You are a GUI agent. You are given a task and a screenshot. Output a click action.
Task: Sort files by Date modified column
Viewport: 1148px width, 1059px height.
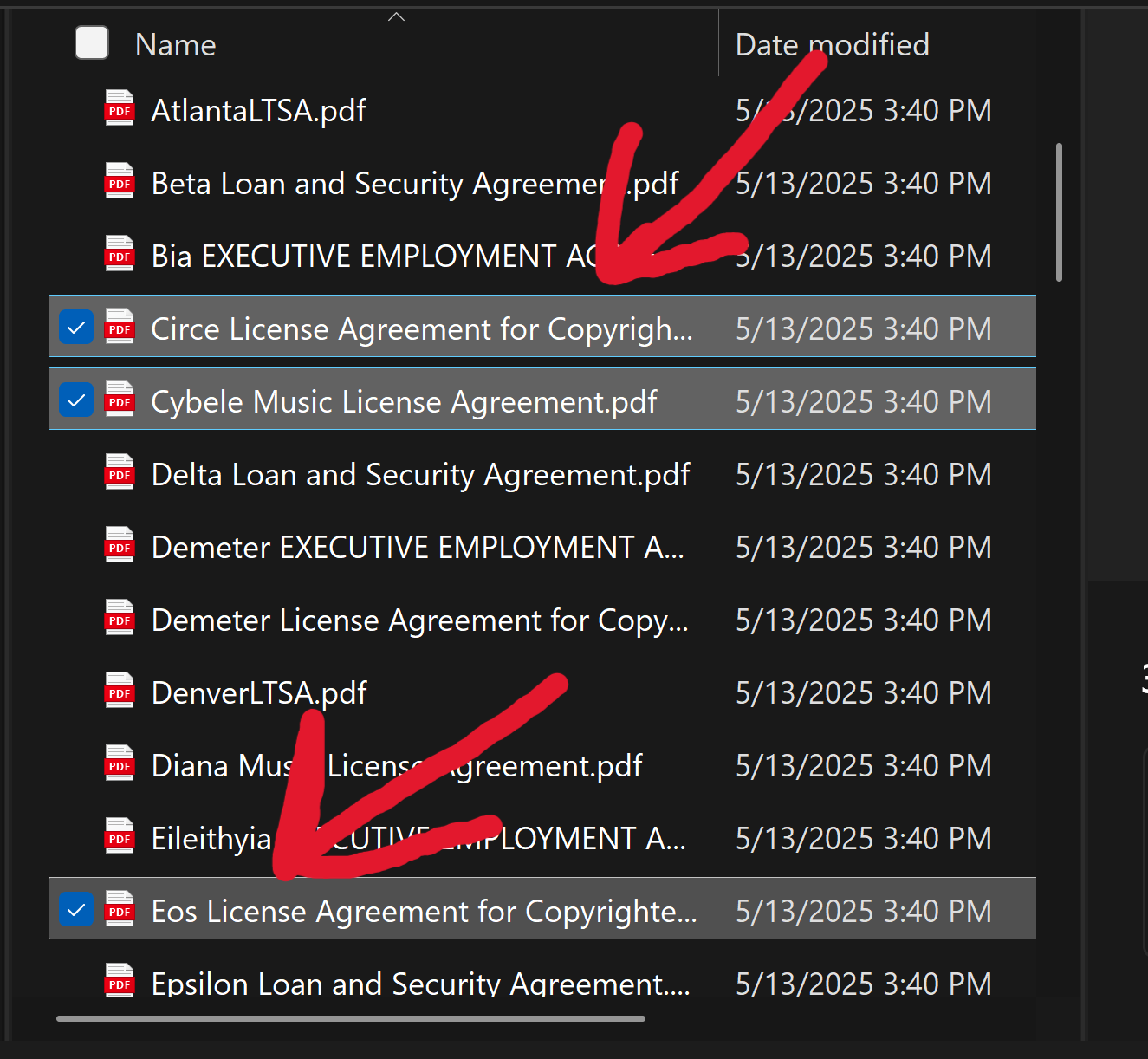832,45
